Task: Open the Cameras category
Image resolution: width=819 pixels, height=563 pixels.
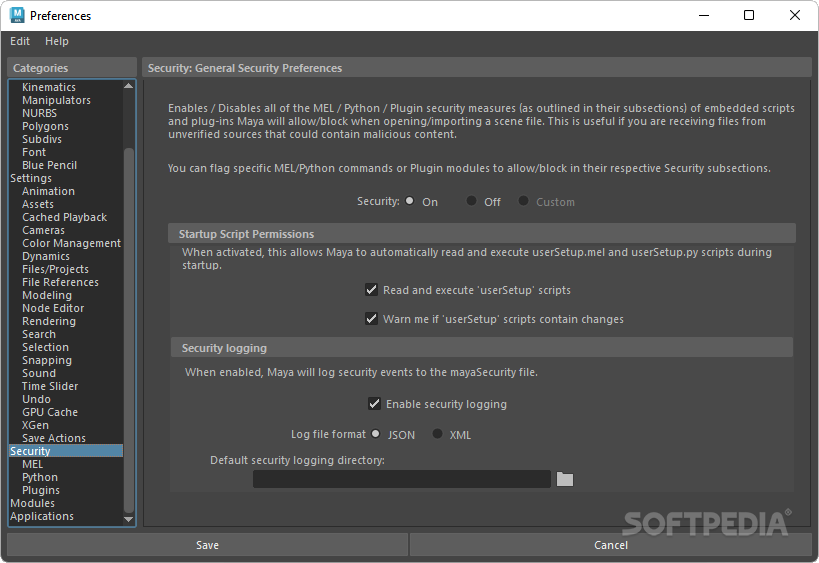Action: point(43,230)
